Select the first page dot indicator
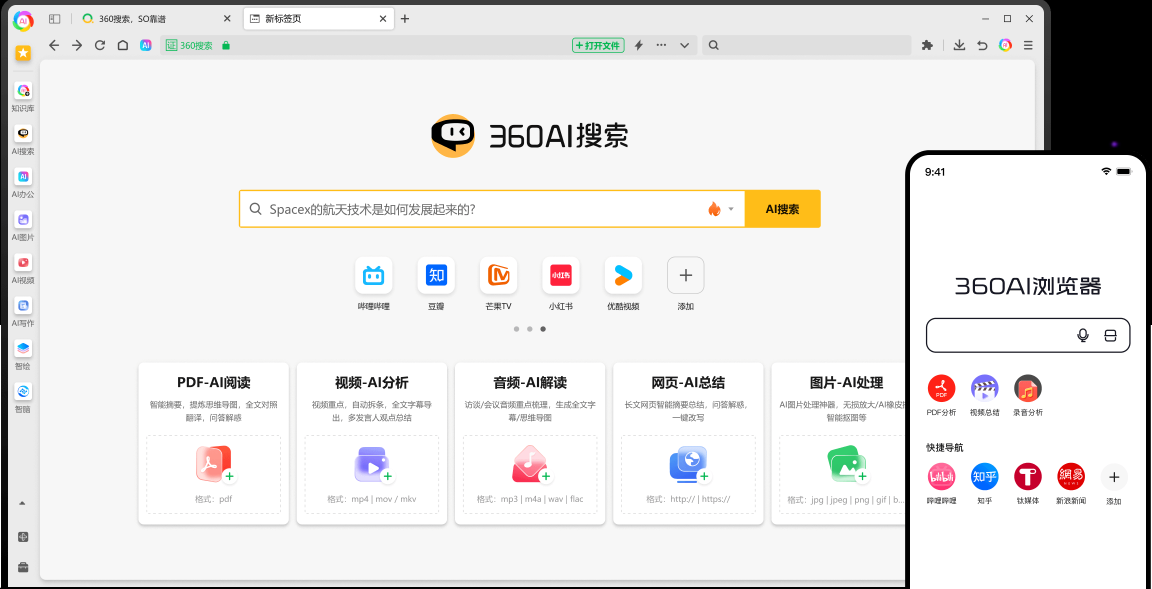 (516, 329)
